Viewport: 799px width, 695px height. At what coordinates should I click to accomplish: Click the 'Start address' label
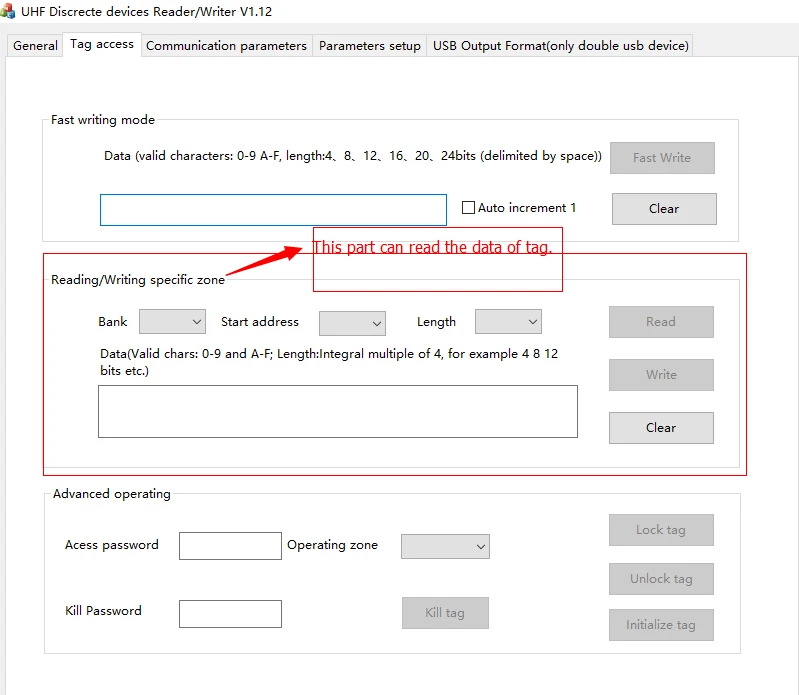point(260,322)
